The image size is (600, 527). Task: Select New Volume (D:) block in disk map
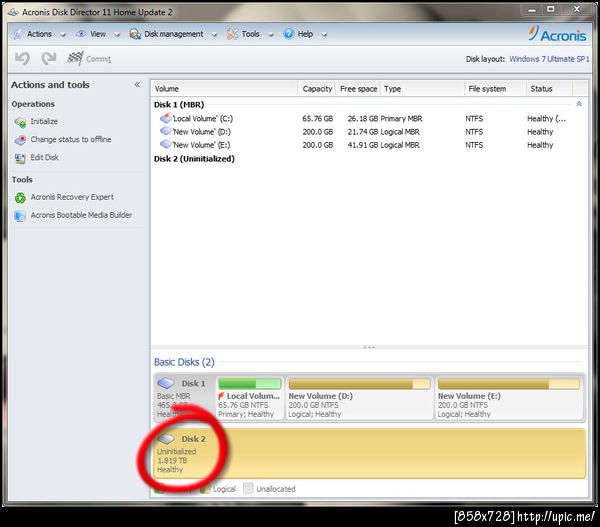click(x=359, y=398)
